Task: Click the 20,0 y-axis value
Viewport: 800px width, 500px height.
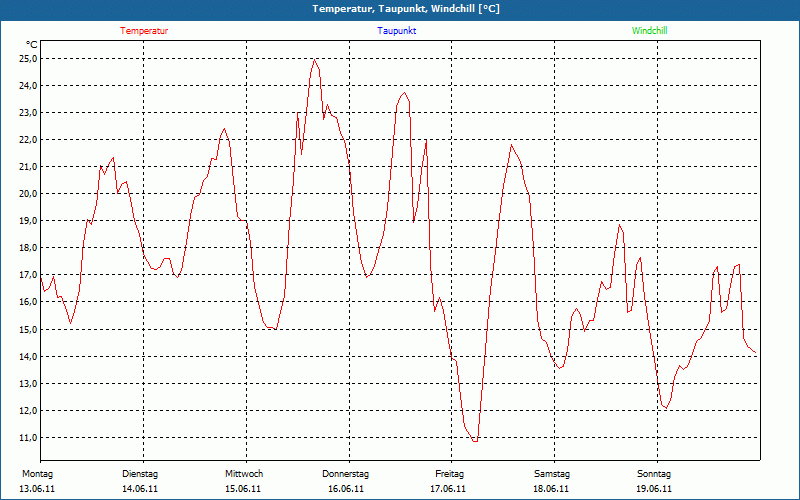Action: pos(28,194)
